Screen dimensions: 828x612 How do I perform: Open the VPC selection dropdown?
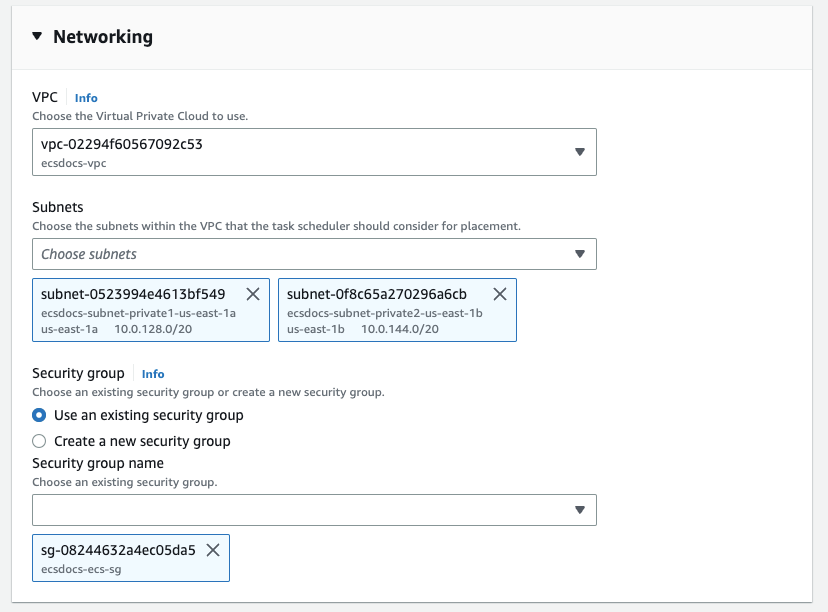pyautogui.click(x=300, y=152)
